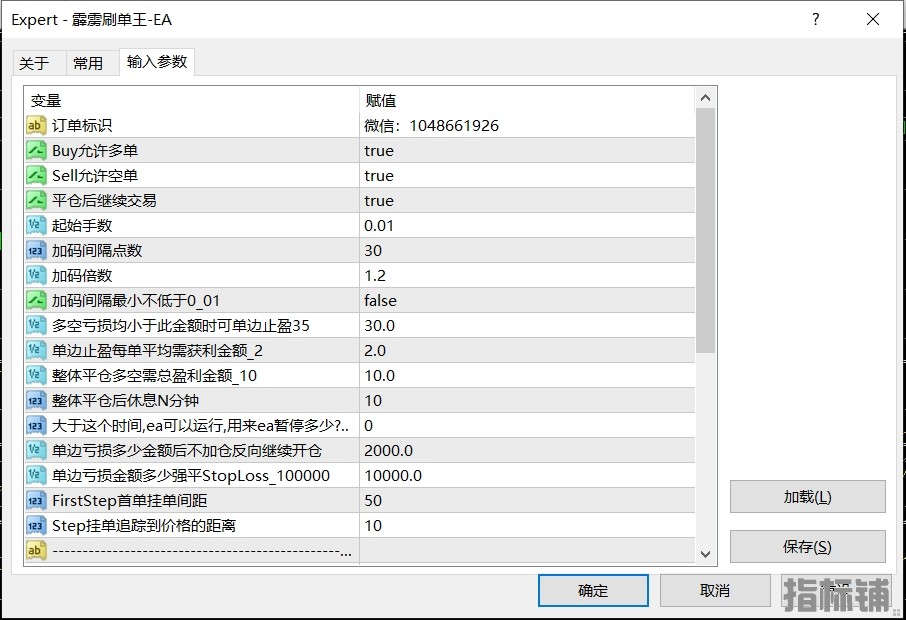This screenshot has height=620, width=906.
Task: Select the 30 value for 加码间隔点数
Action: [527, 250]
